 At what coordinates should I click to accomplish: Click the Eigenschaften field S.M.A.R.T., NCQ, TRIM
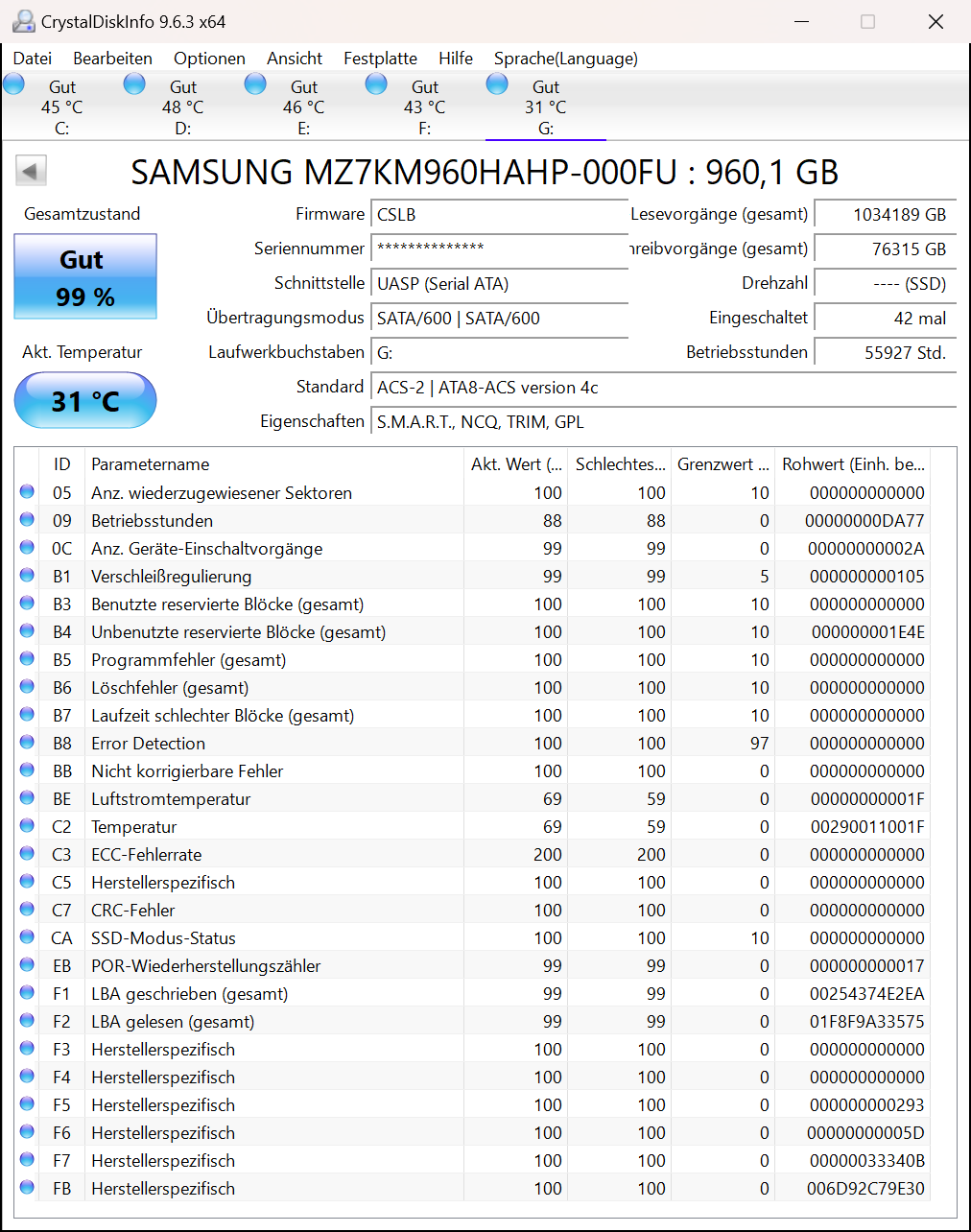[x=664, y=421]
